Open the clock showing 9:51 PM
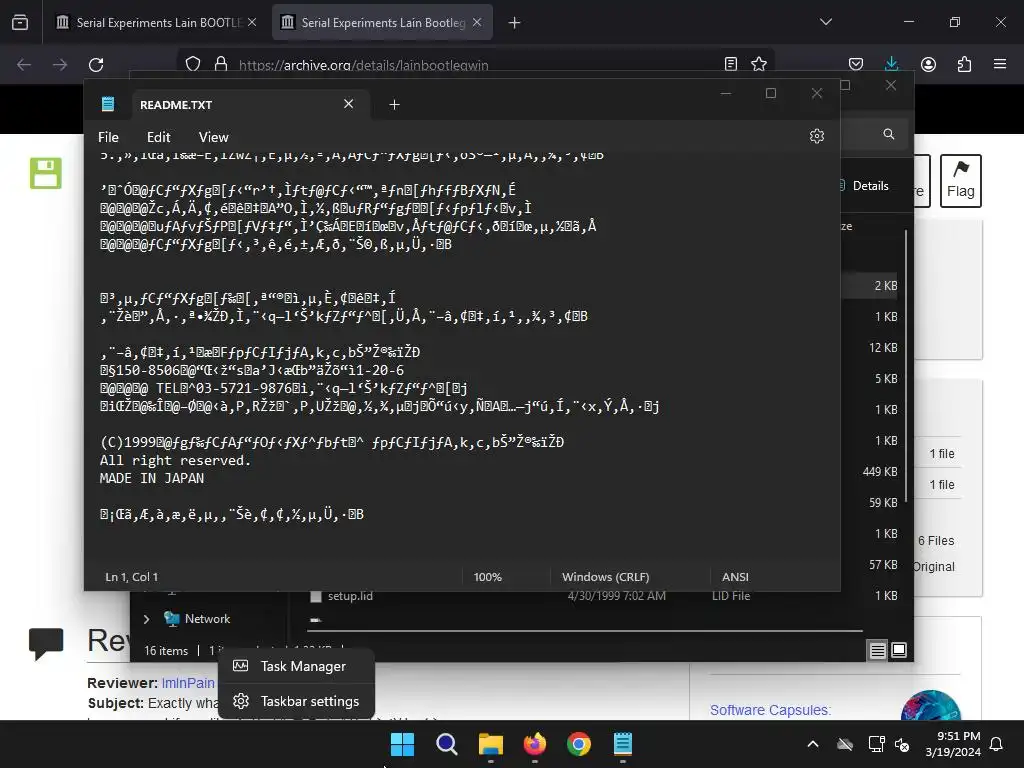The height and width of the screenshot is (768, 1024). click(953, 744)
